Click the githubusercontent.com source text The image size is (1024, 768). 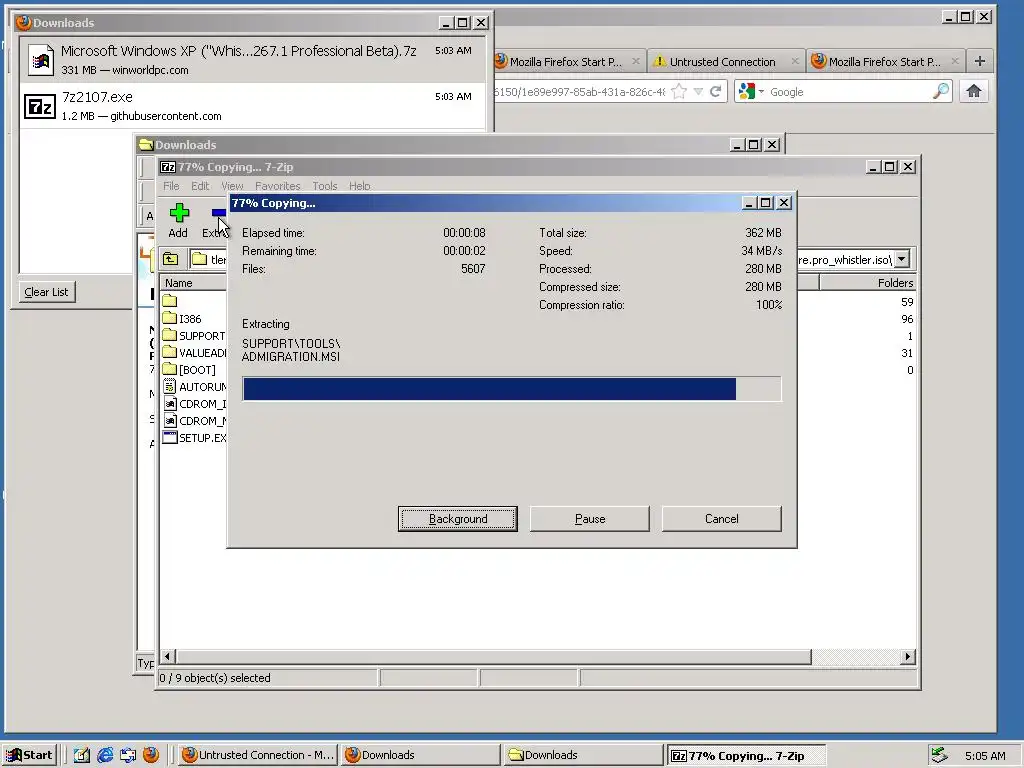tap(166, 116)
